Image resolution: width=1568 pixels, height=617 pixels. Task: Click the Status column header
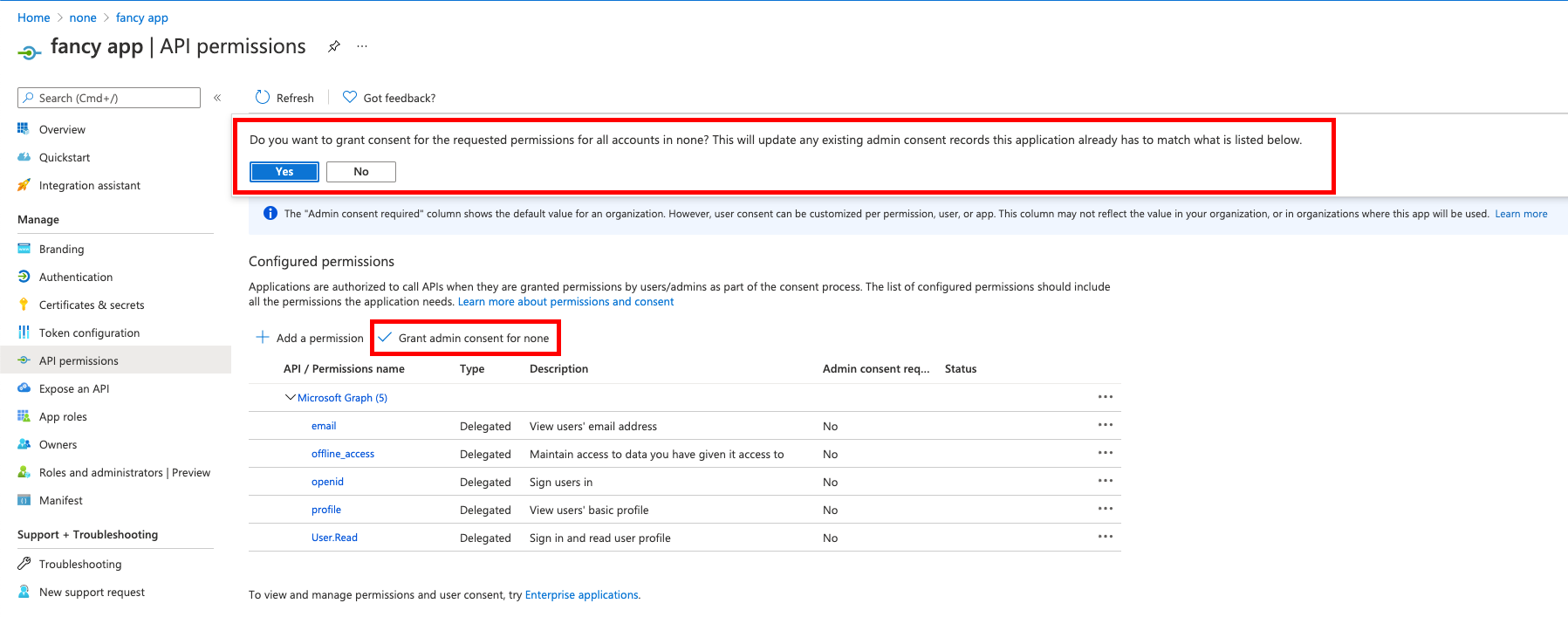(x=961, y=369)
